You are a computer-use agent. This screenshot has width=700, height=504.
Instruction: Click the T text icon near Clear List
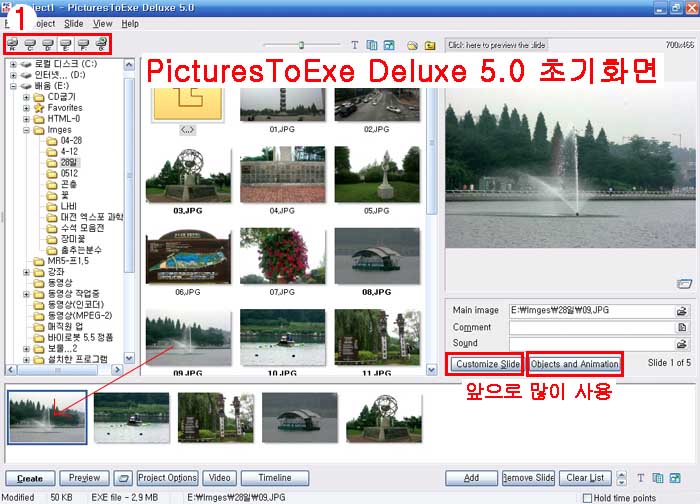tap(641, 478)
